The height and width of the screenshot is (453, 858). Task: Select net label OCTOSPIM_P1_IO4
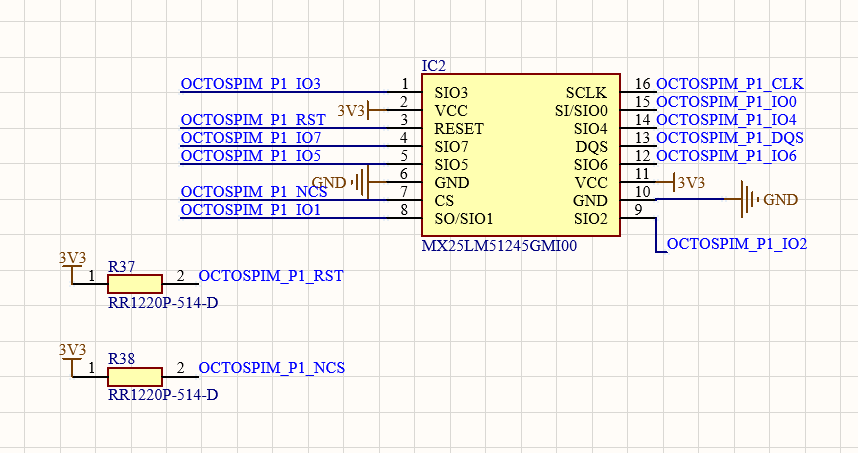(x=726, y=120)
